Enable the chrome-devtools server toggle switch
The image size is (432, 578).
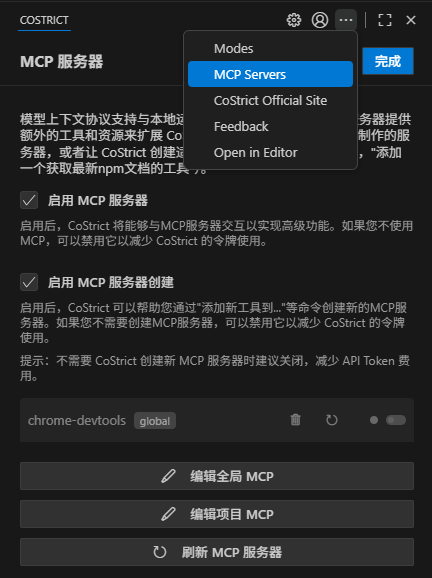396,420
